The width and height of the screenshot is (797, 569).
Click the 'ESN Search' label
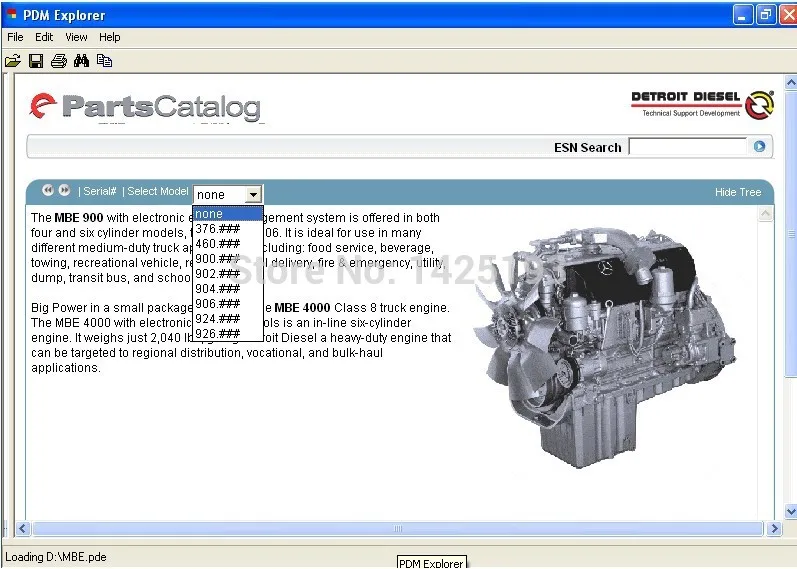click(x=588, y=147)
